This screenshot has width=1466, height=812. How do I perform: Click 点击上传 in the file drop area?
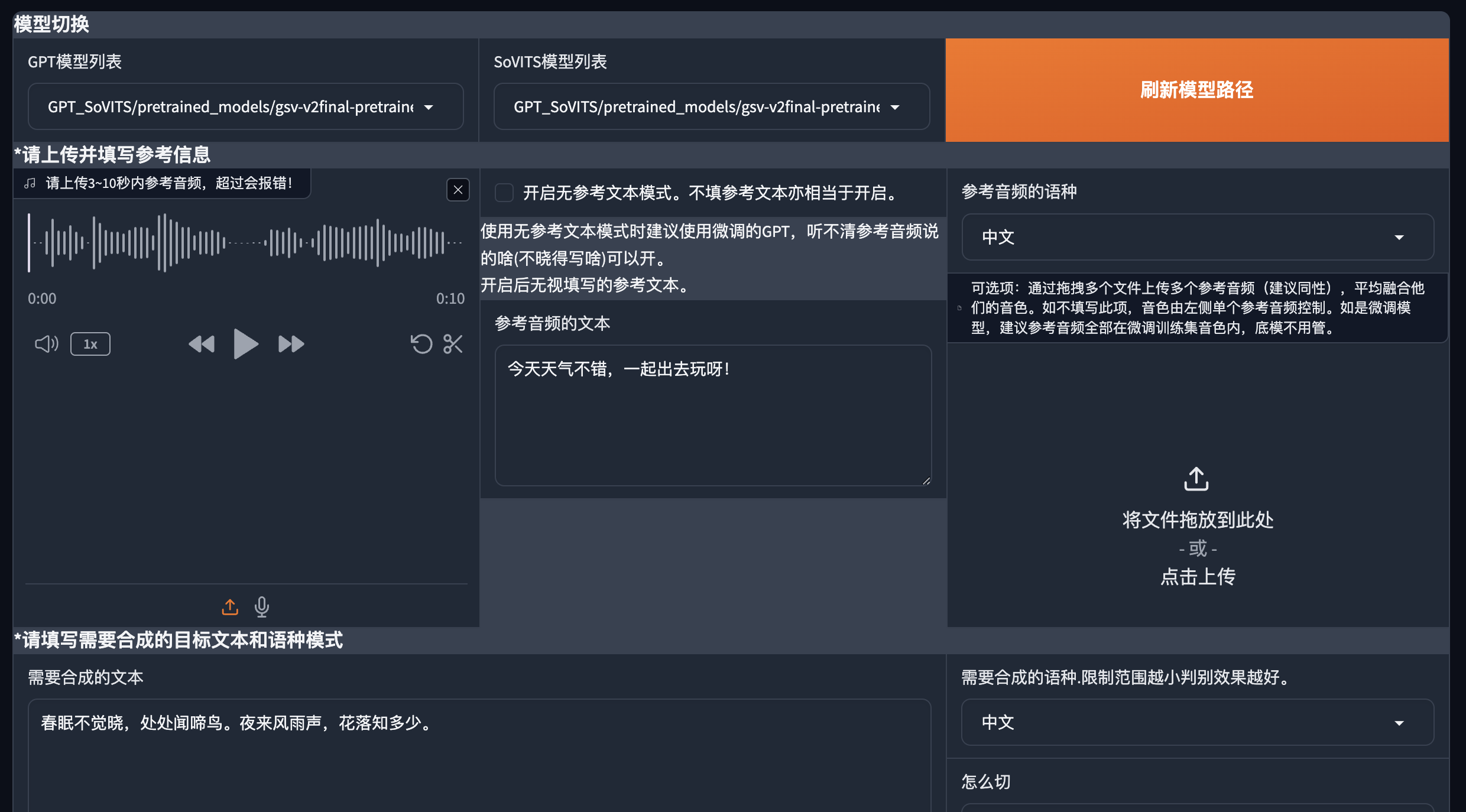point(1197,576)
